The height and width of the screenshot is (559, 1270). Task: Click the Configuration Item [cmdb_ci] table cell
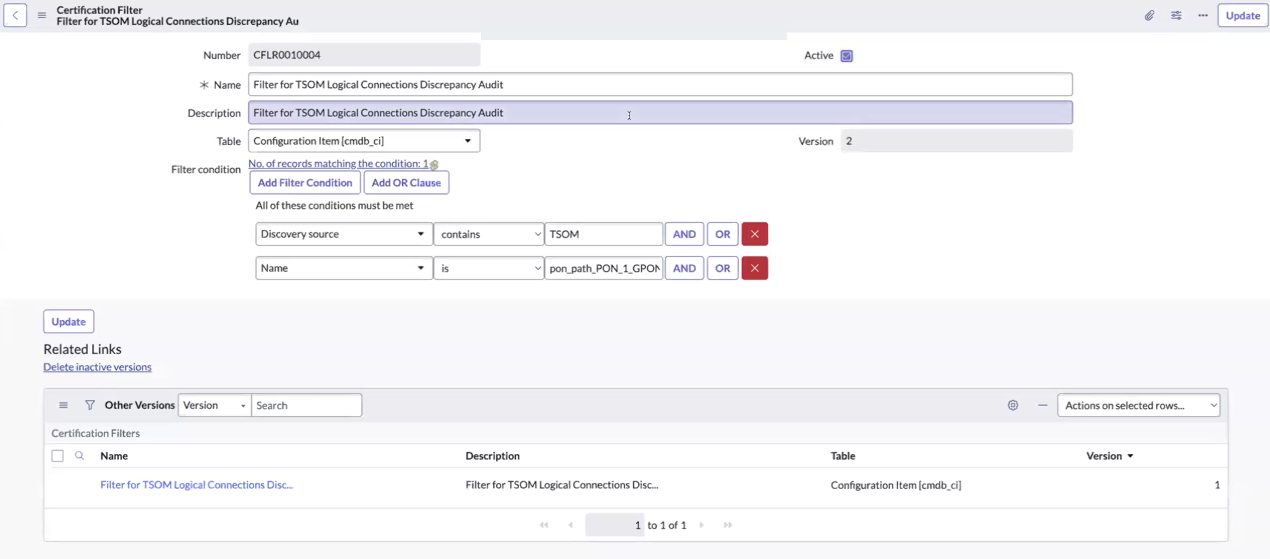[x=896, y=485]
